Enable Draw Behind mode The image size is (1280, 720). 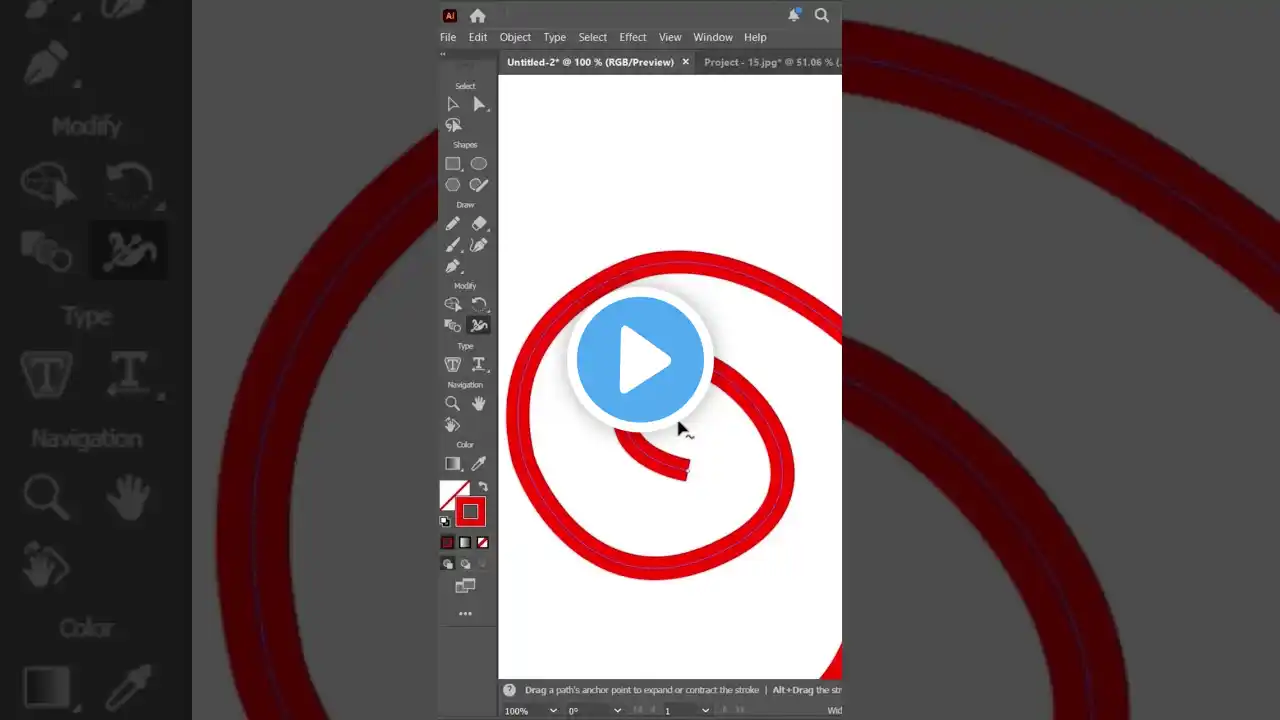click(x=465, y=564)
